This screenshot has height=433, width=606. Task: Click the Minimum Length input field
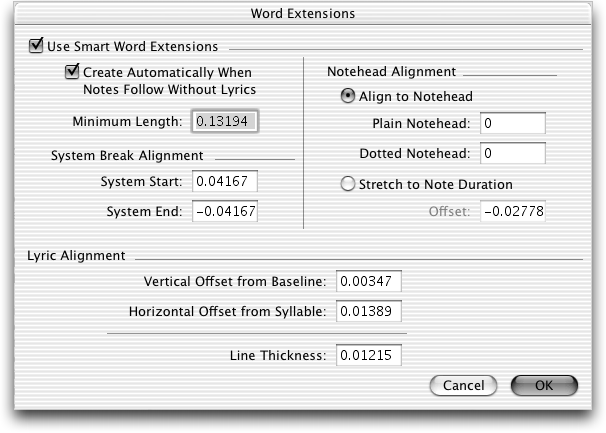(225, 121)
